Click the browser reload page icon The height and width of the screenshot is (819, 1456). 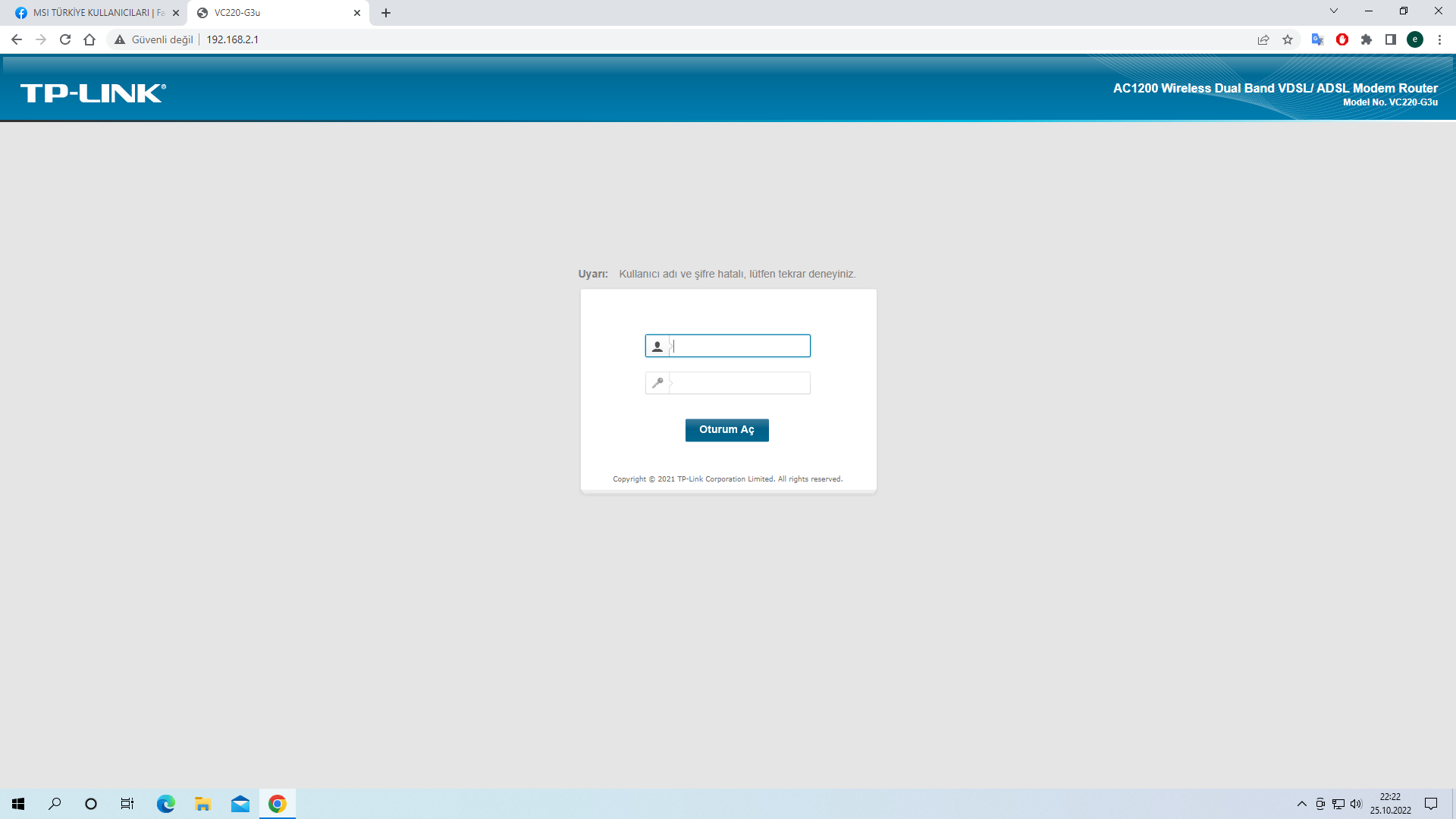click(x=65, y=39)
